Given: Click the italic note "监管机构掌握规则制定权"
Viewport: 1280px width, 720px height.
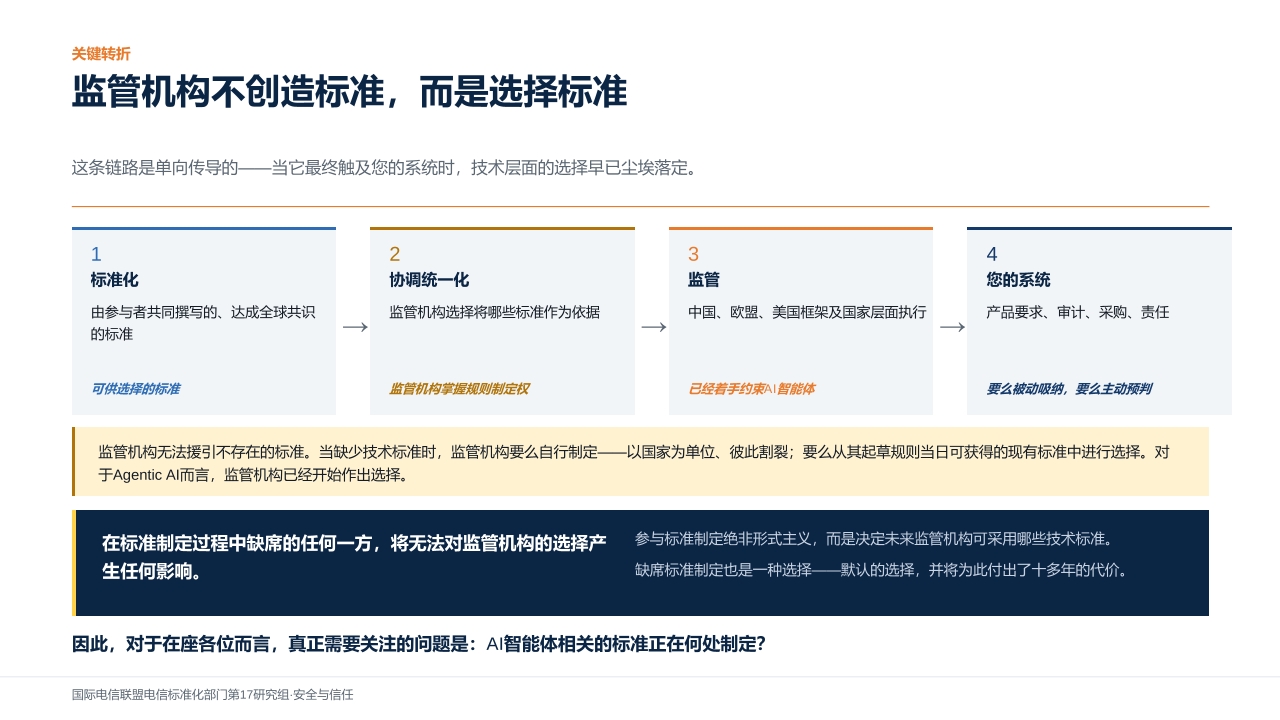Looking at the screenshot, I should pyautogui.click(x=459, y=389).
